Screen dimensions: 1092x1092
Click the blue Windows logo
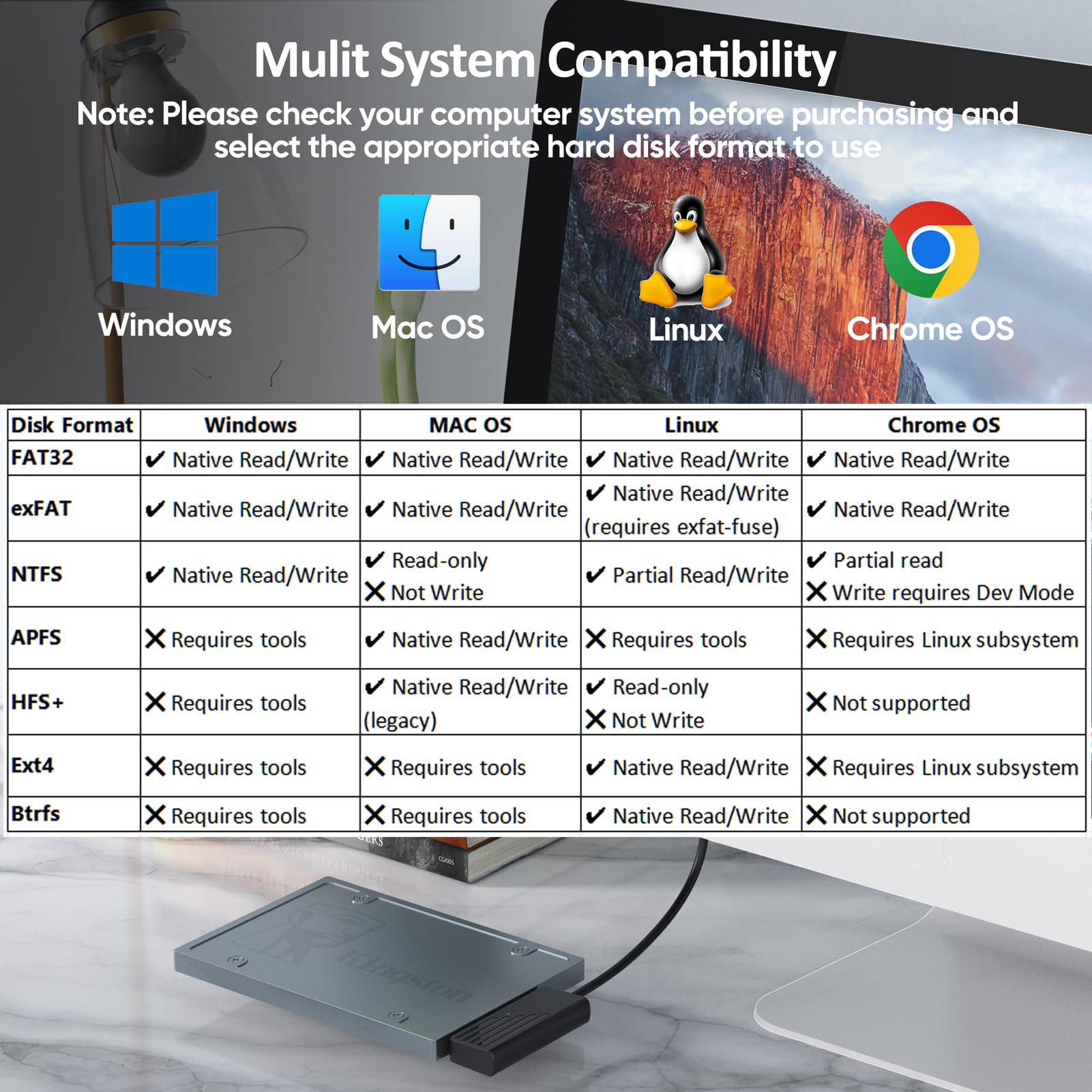click(x=164, y=242)
